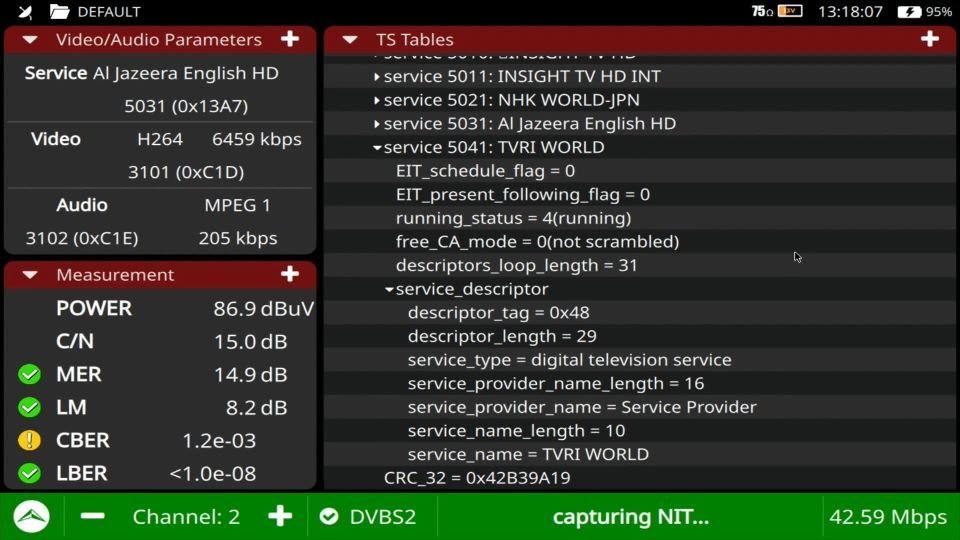
Task: Select the MER 14.9 dB value
Action: 250,374
